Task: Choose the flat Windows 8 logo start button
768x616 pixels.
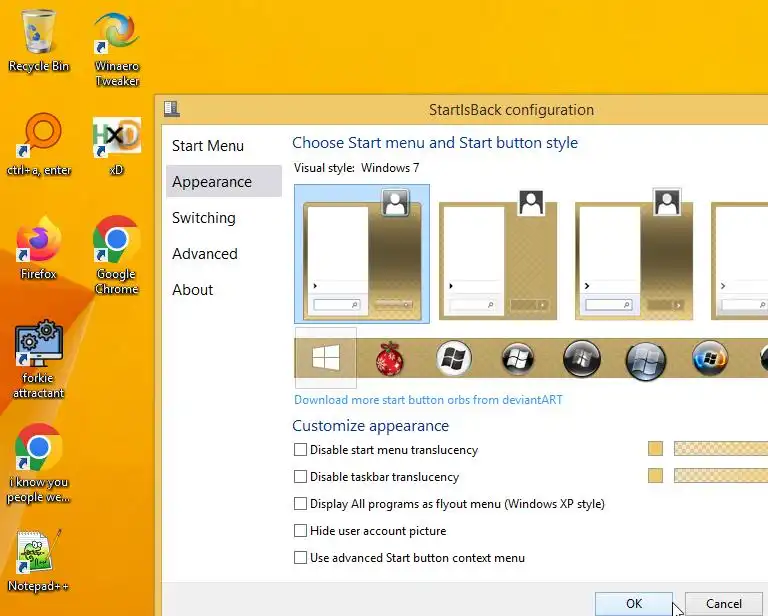Action: 326,358
